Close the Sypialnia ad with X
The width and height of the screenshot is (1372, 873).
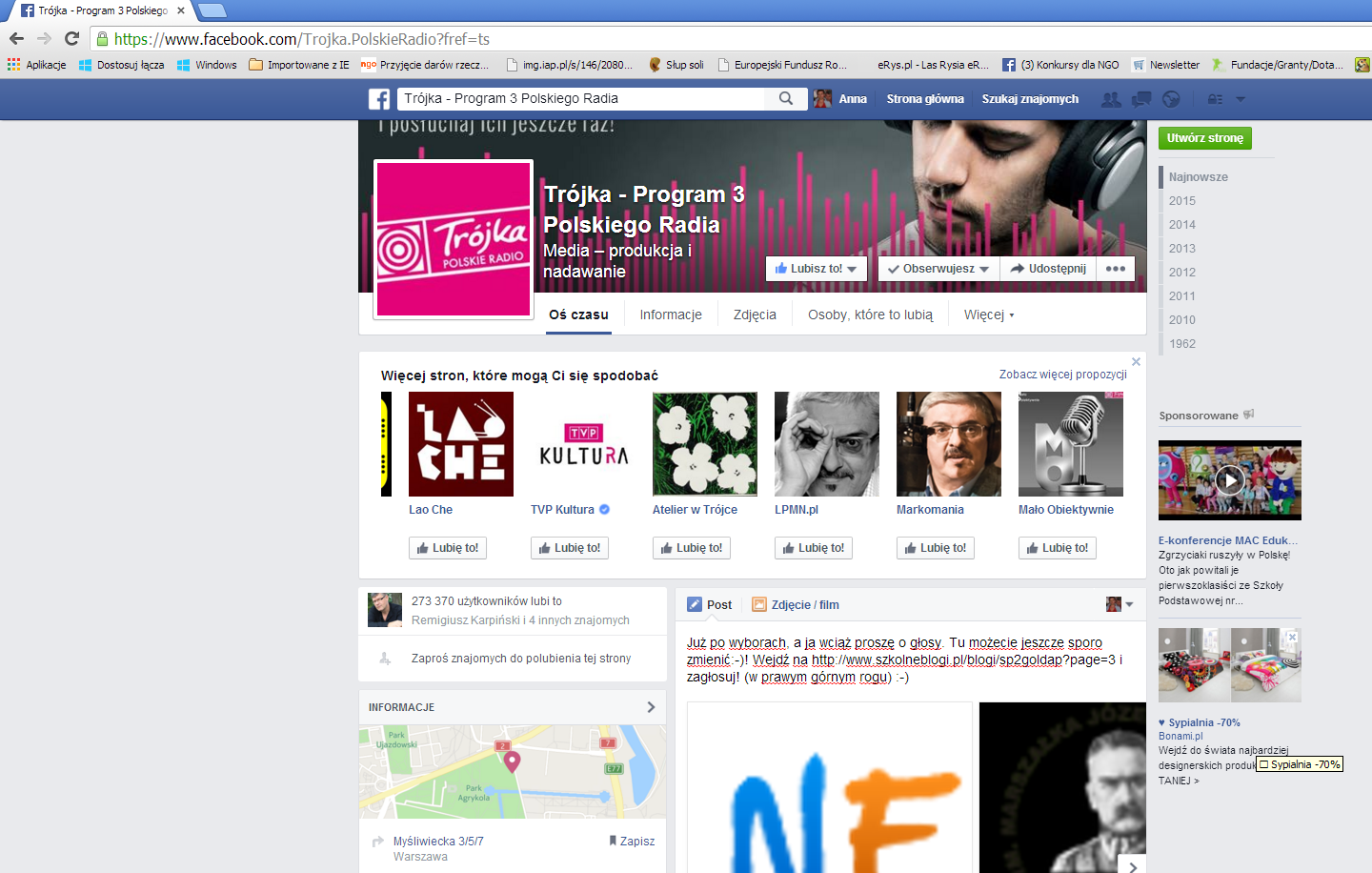pos(1292,637)
